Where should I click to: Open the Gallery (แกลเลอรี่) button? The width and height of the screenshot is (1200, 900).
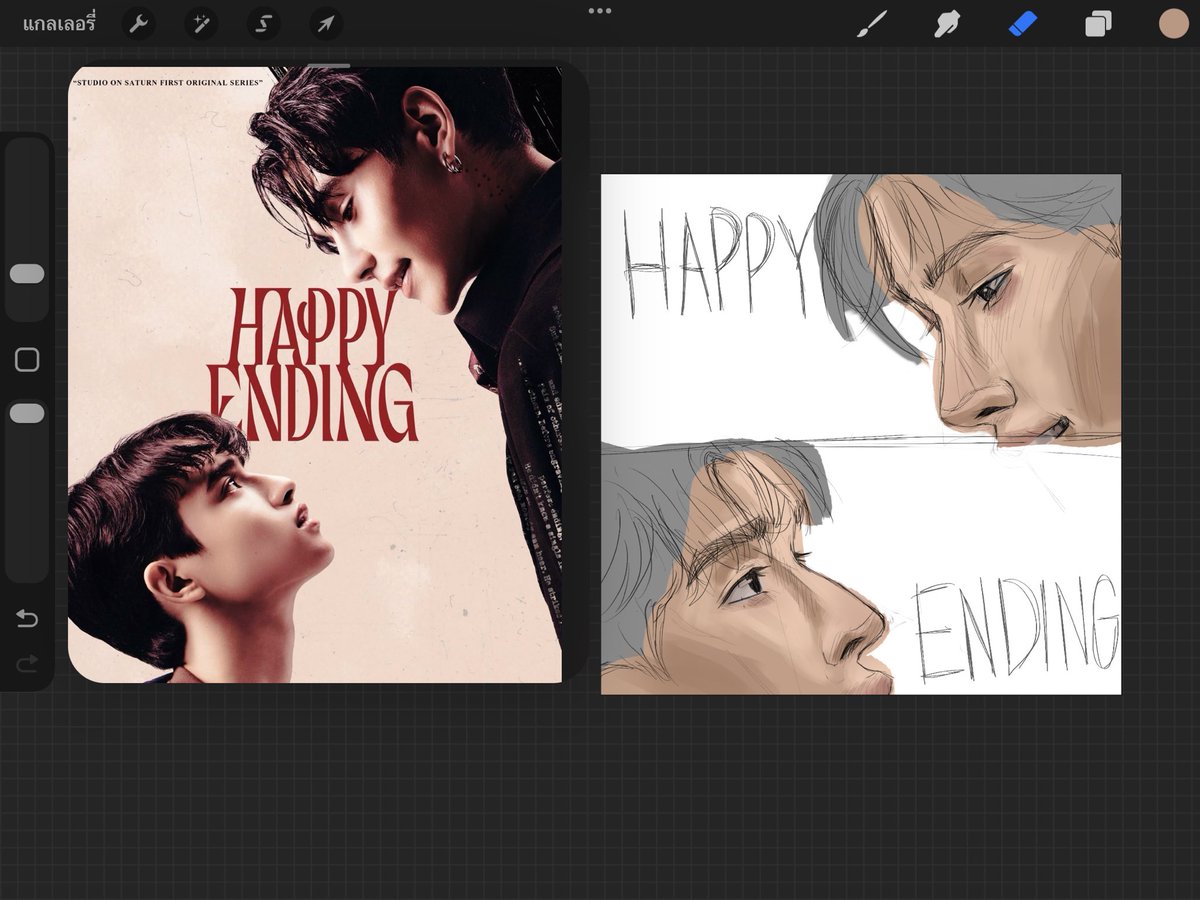click(x=59, y=24)
